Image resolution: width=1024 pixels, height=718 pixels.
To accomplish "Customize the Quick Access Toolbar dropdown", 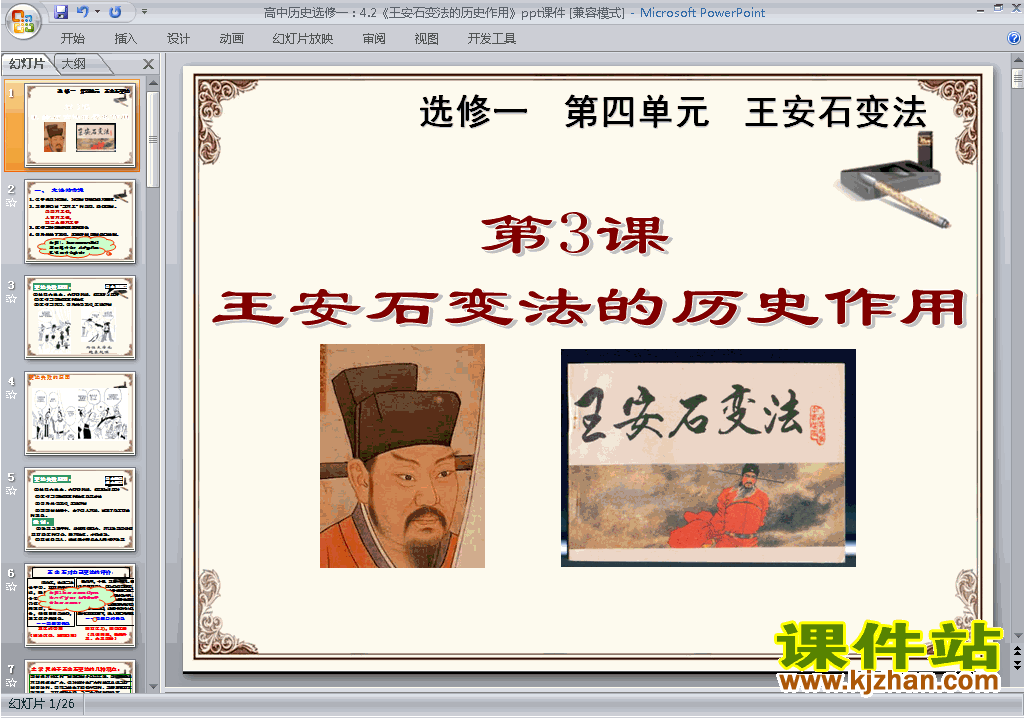I will 144,12.
